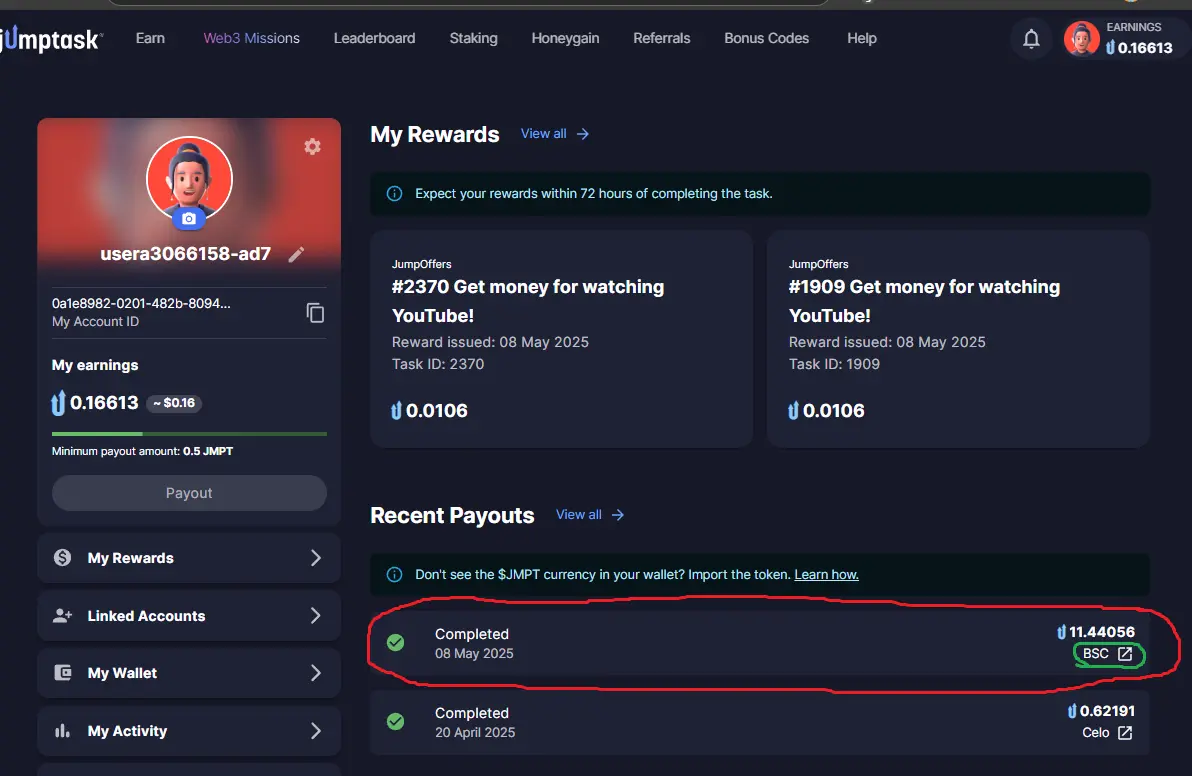Click username usera3066158-ad7
1192x776 pixels.
[185, 254]
